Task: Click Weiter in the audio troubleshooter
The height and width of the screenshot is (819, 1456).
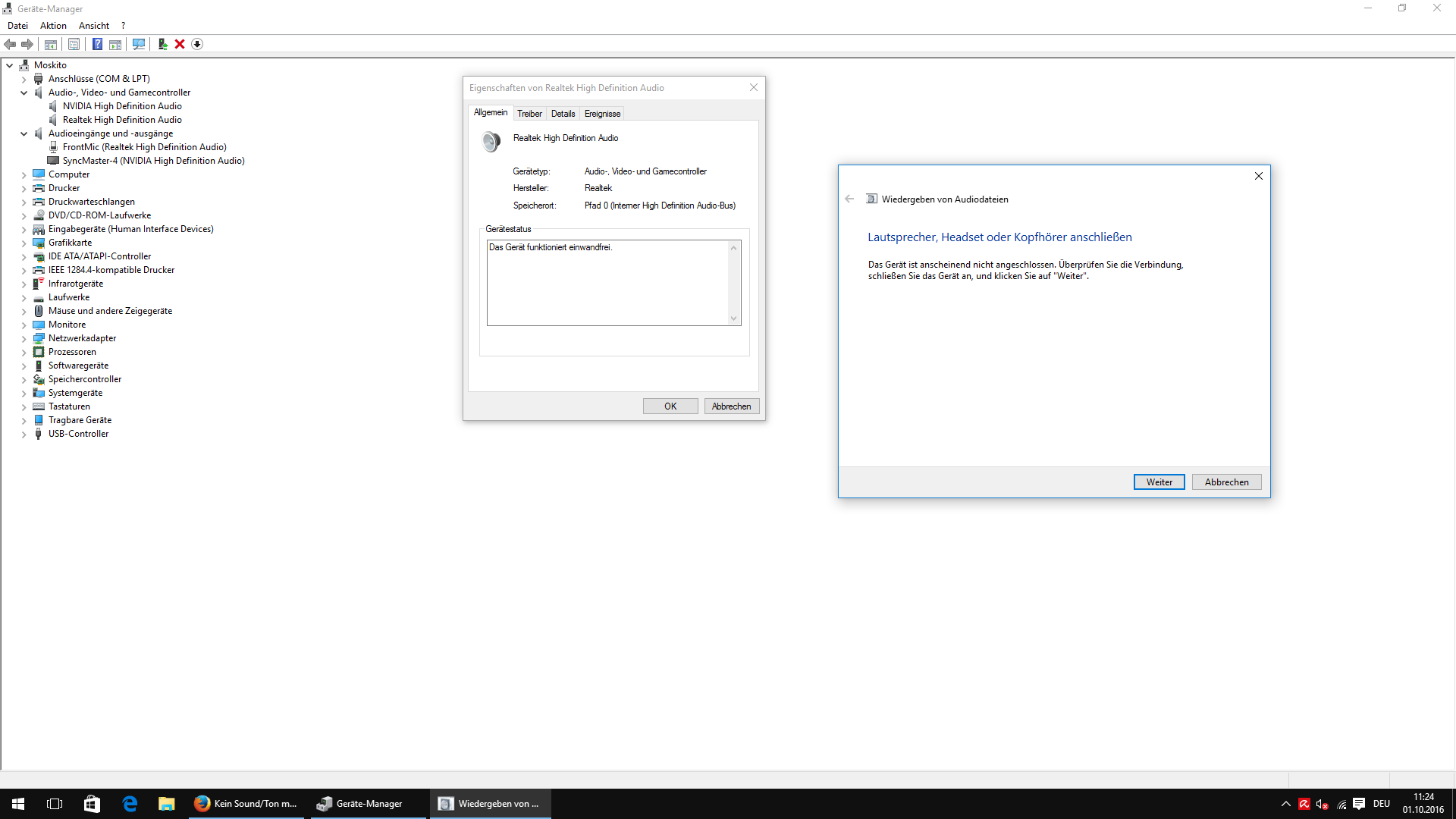Action: point(1159,482)
